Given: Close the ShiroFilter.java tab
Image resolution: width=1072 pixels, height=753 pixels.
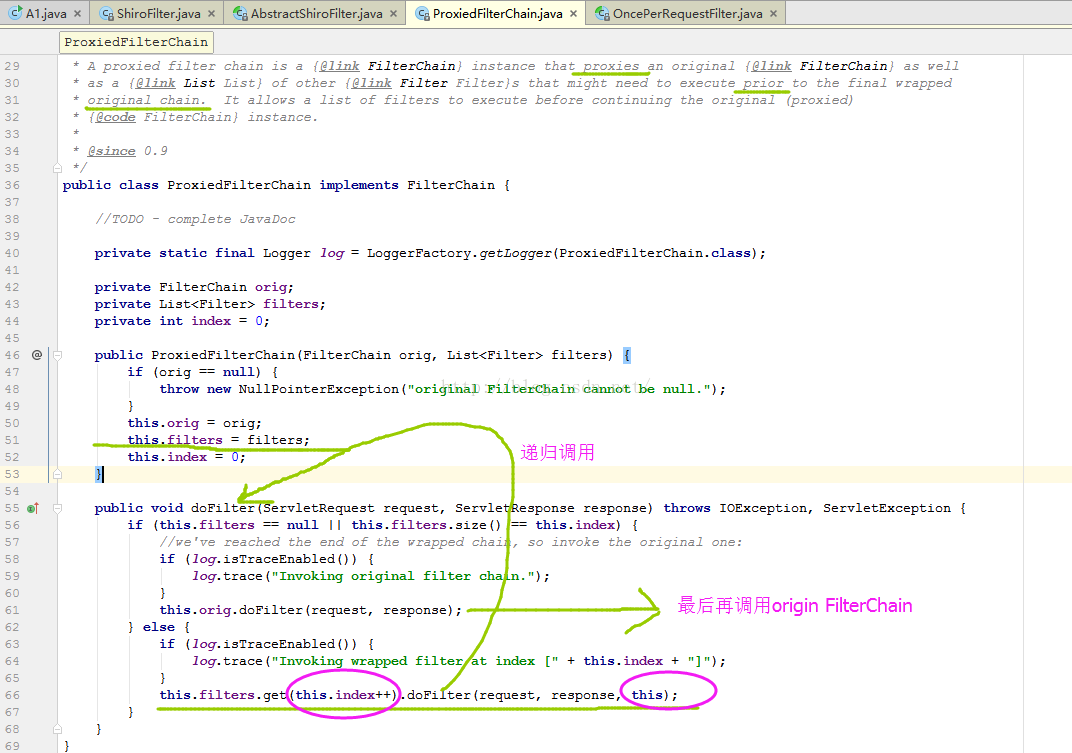Looking at the screenshot, I should tap(211, 14).
